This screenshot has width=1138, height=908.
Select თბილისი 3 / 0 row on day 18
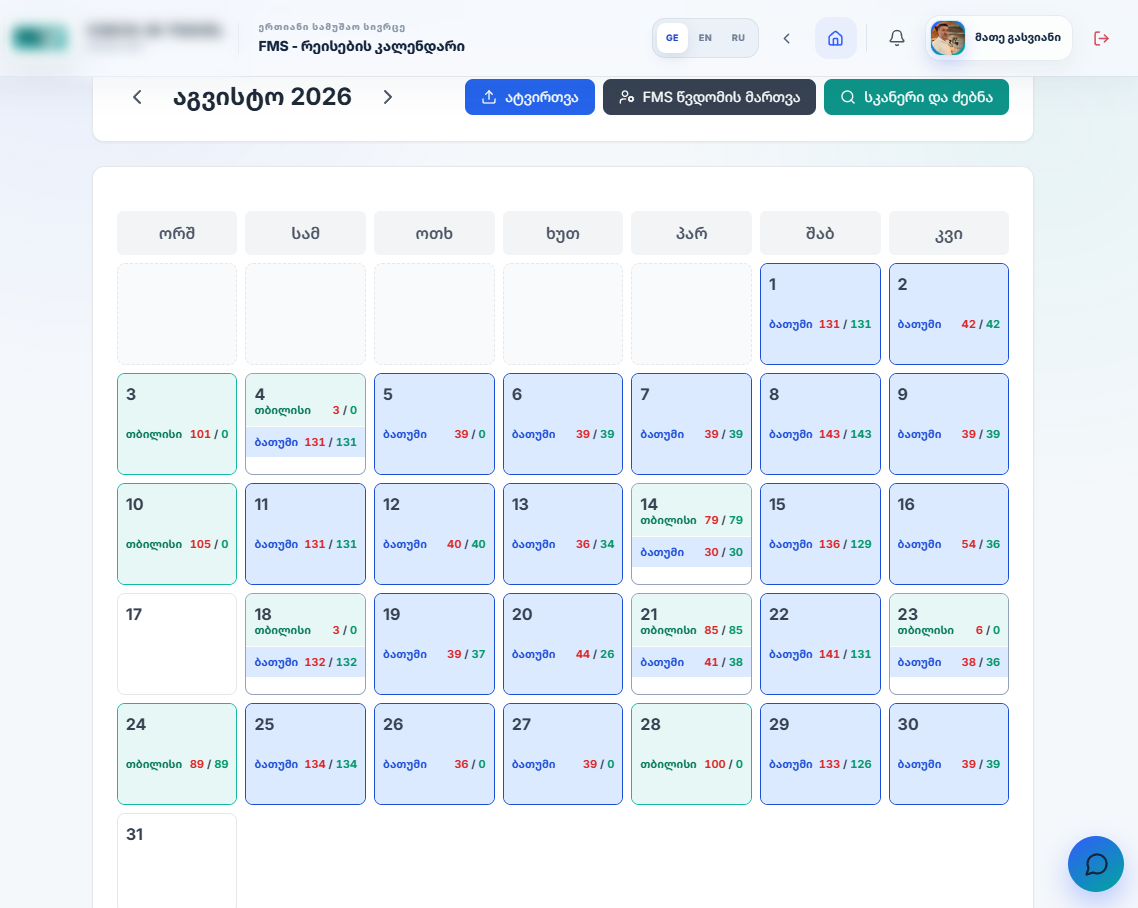306,631
